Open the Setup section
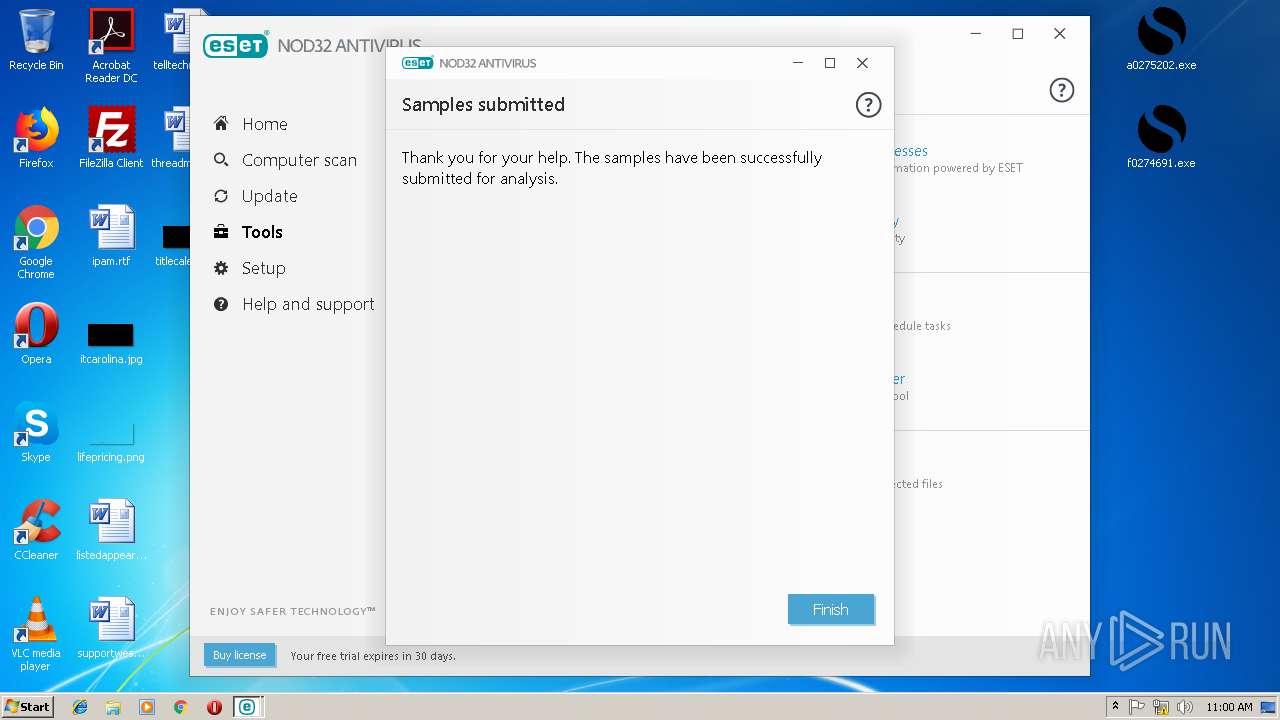 [x=263, y=268]
